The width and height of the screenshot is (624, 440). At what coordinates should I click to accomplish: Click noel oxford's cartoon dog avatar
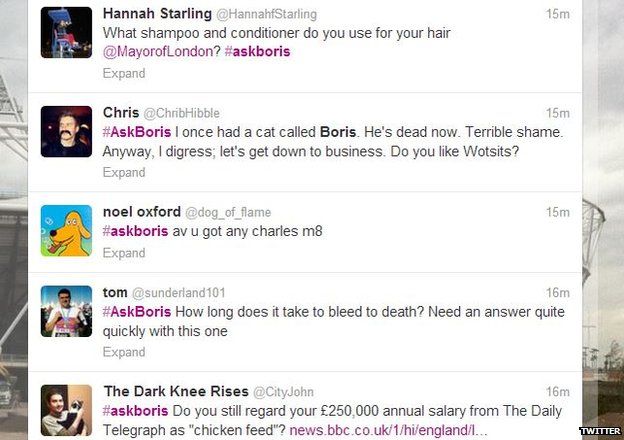(66, 230)
